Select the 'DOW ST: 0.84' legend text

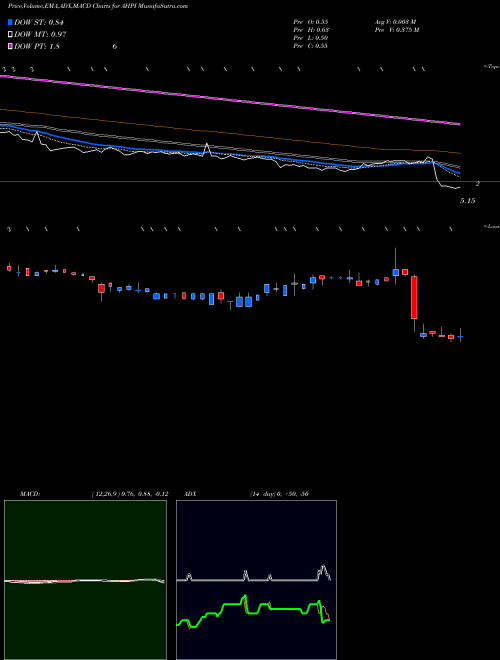[39, 22]
